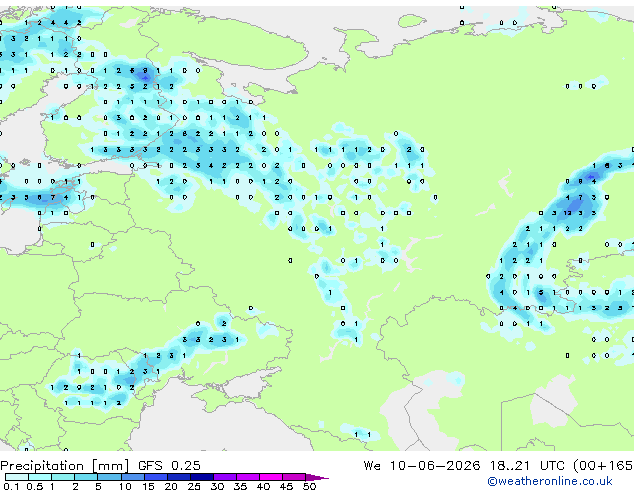Click the legend label '40'
Image resolution: width=634 pixels, height=490 pixels.
pyautogui.click(x=264, y=486)
